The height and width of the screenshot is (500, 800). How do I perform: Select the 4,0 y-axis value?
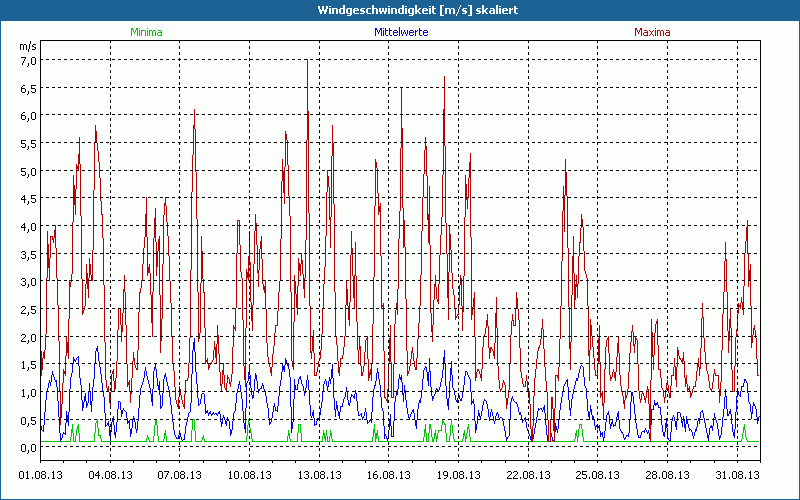(27, 226)
